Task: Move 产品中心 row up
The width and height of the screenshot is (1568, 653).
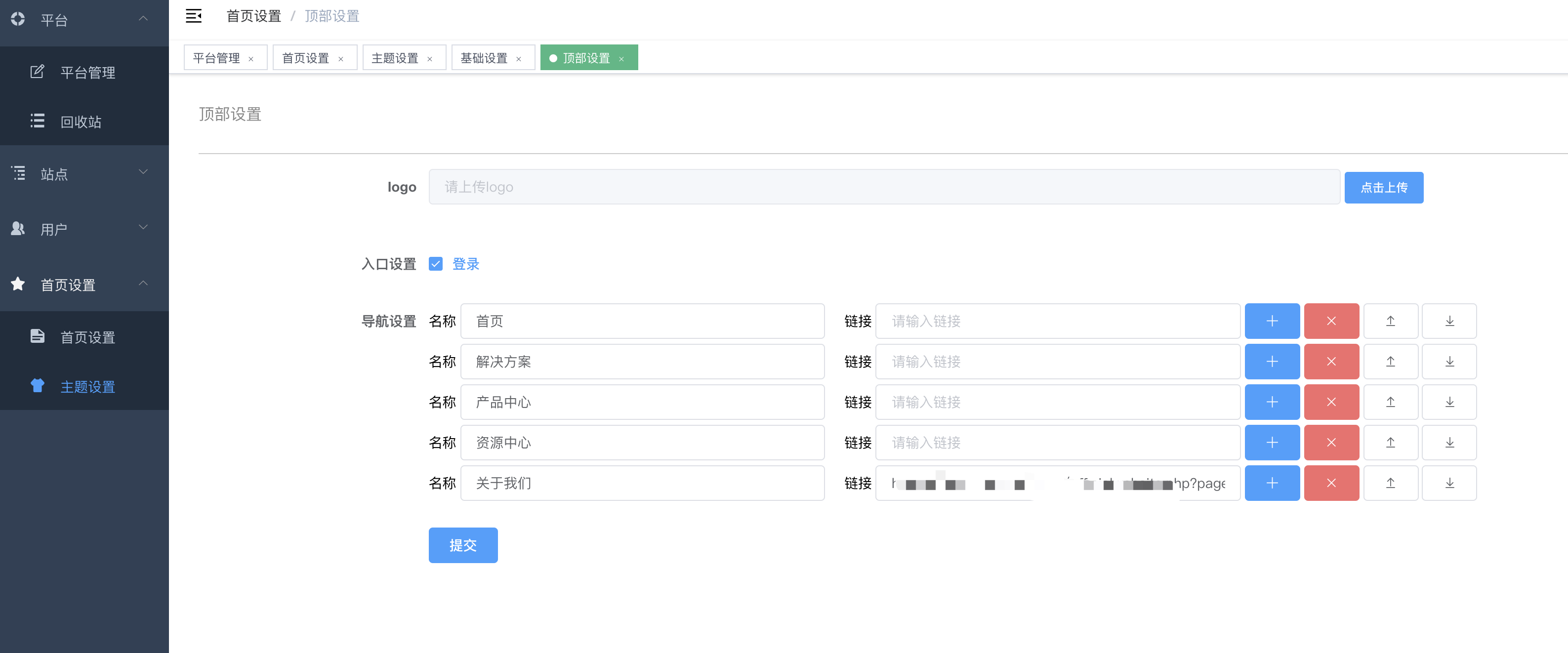Action: [x=1390, y=402]
